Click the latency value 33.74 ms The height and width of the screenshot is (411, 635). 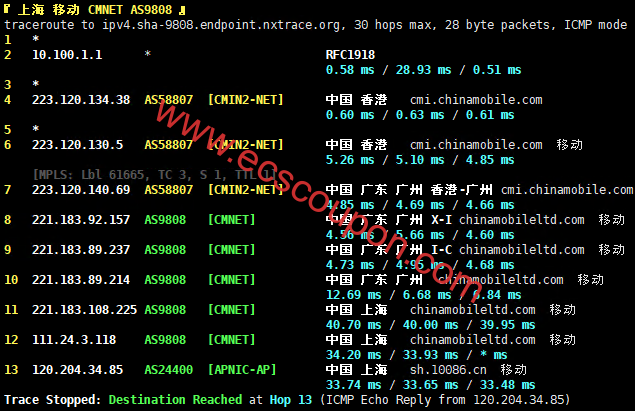pyautogui.click(x=354, y=384)
